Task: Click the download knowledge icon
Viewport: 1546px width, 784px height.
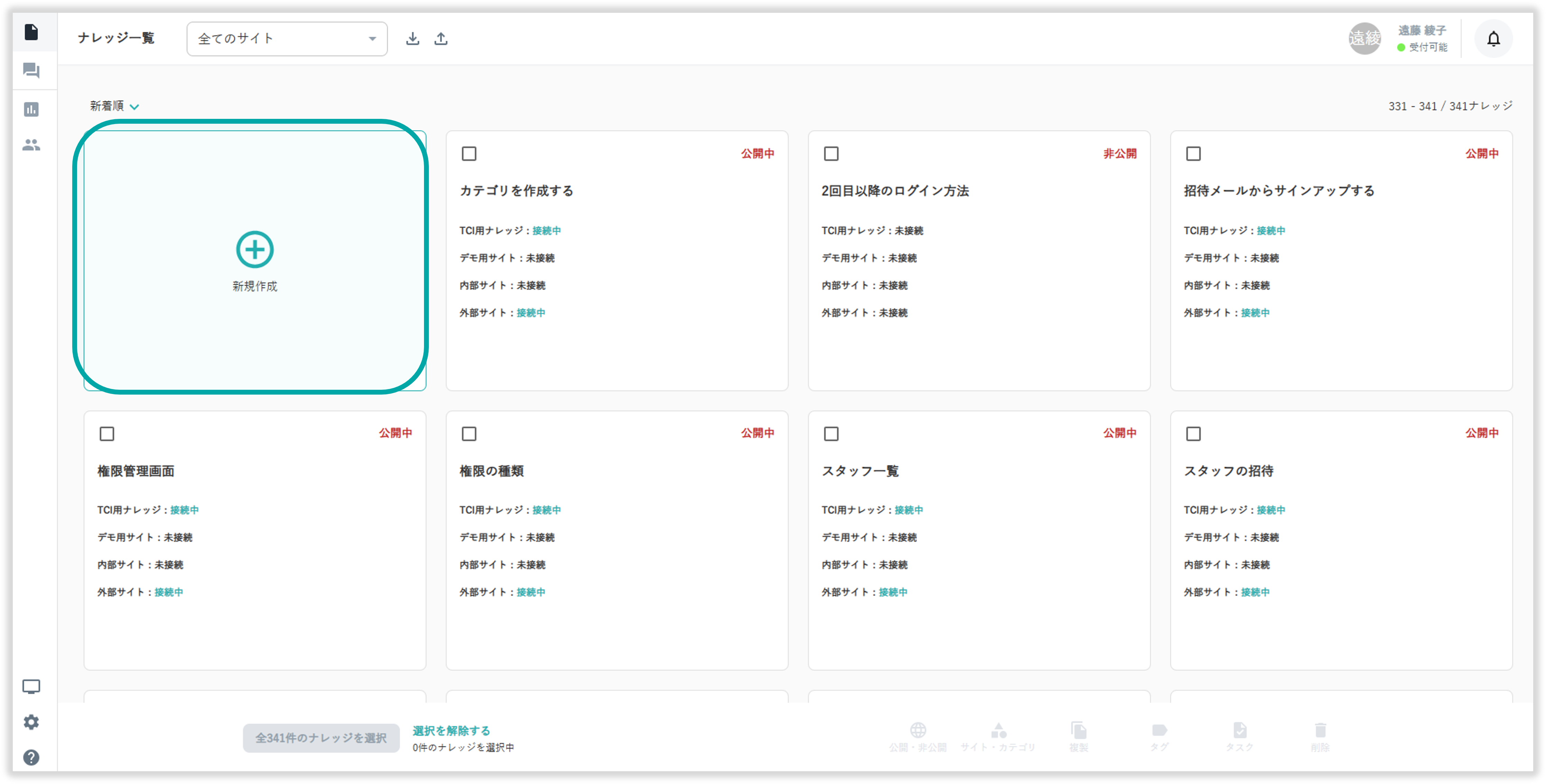Action: [x=412, y=39]
